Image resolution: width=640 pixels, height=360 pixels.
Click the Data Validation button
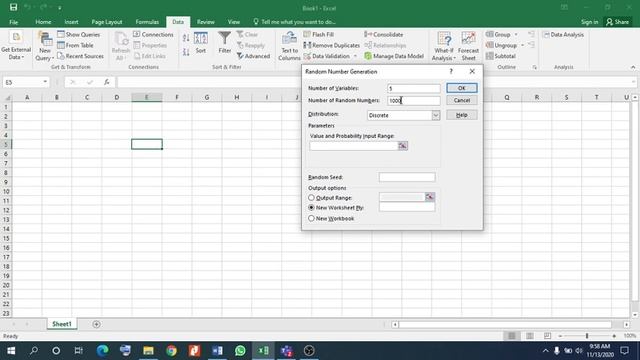point(327,56)
